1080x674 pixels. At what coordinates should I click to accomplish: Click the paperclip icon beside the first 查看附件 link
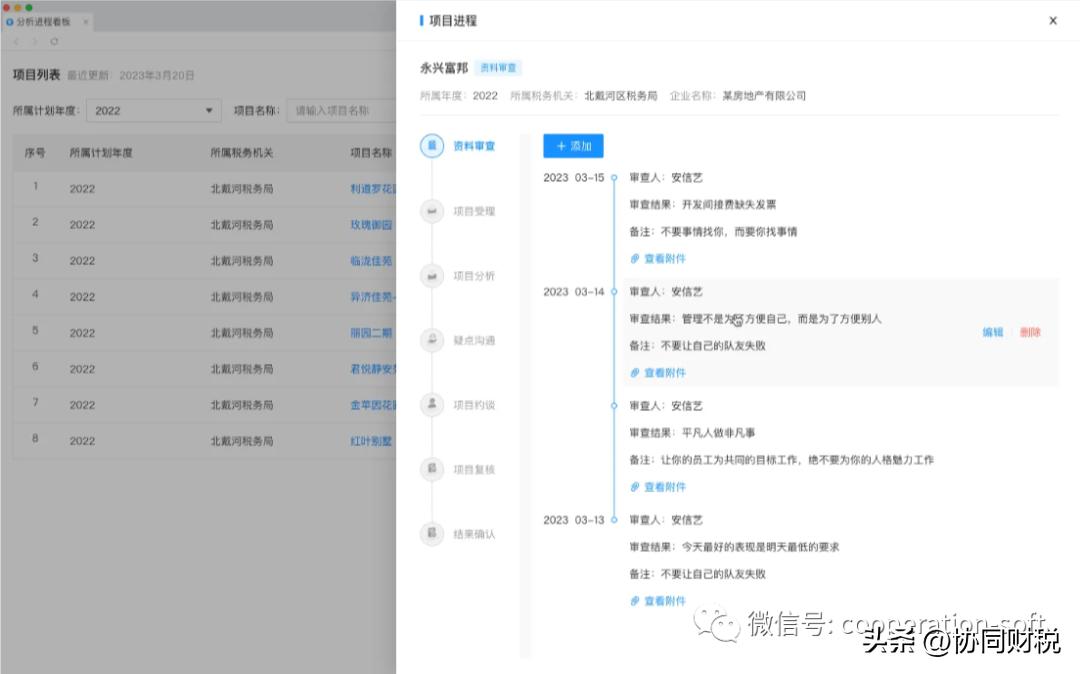click(x=636, y=258)
